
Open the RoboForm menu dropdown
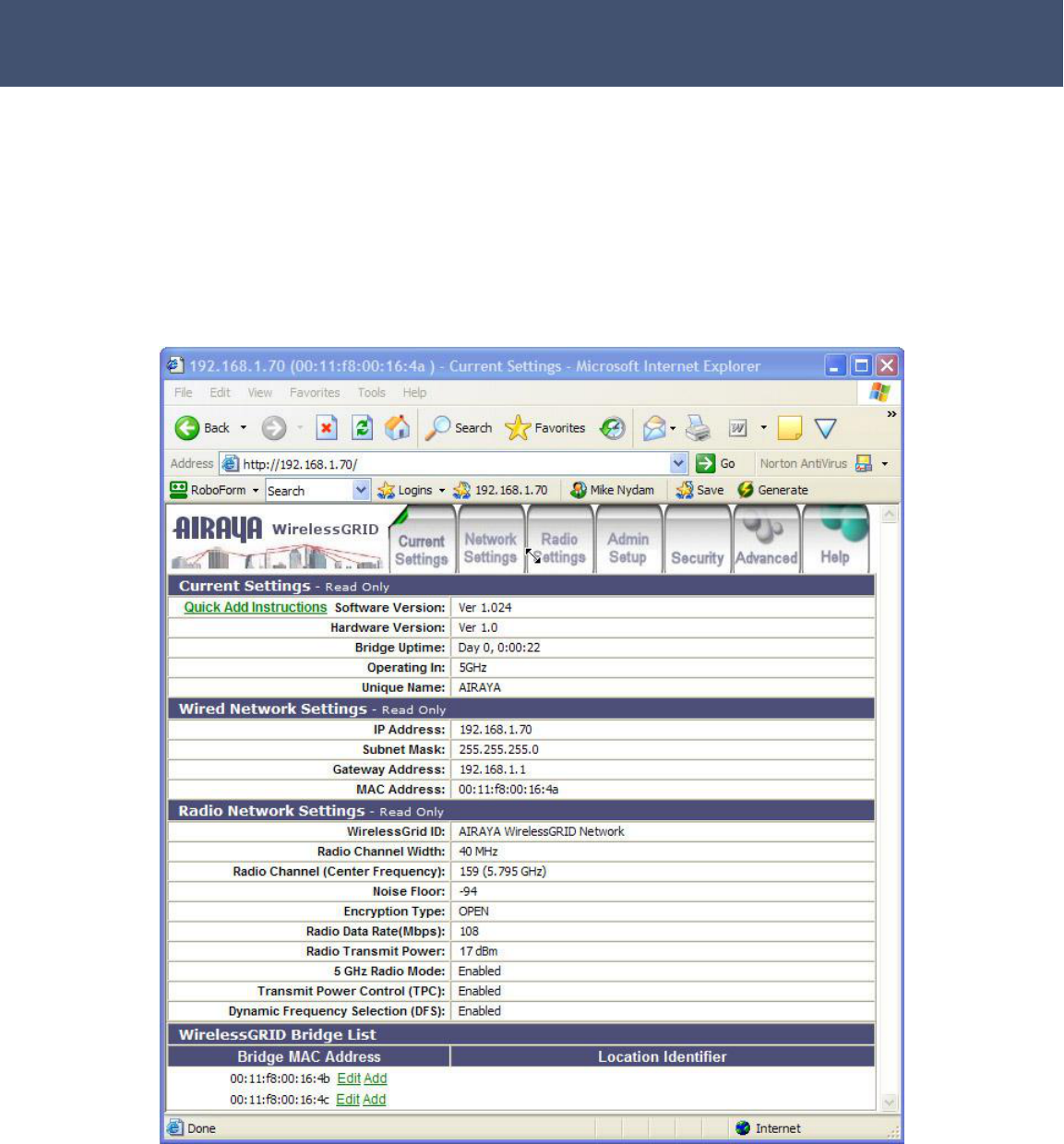point(256,491)
